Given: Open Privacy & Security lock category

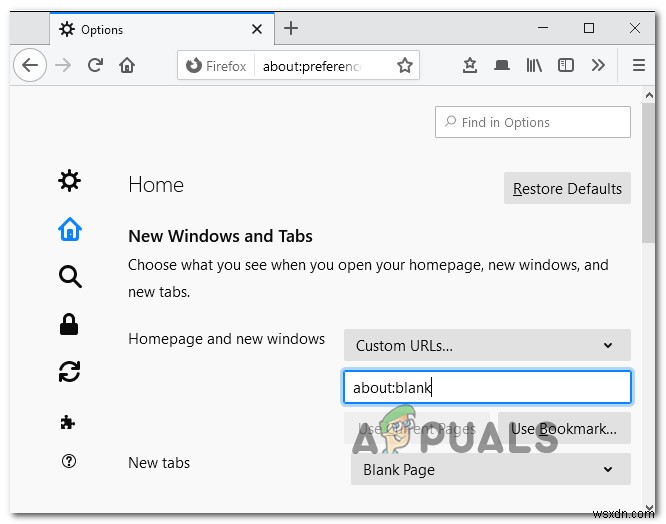Looking at the screenshot, I should click(69, 325).
